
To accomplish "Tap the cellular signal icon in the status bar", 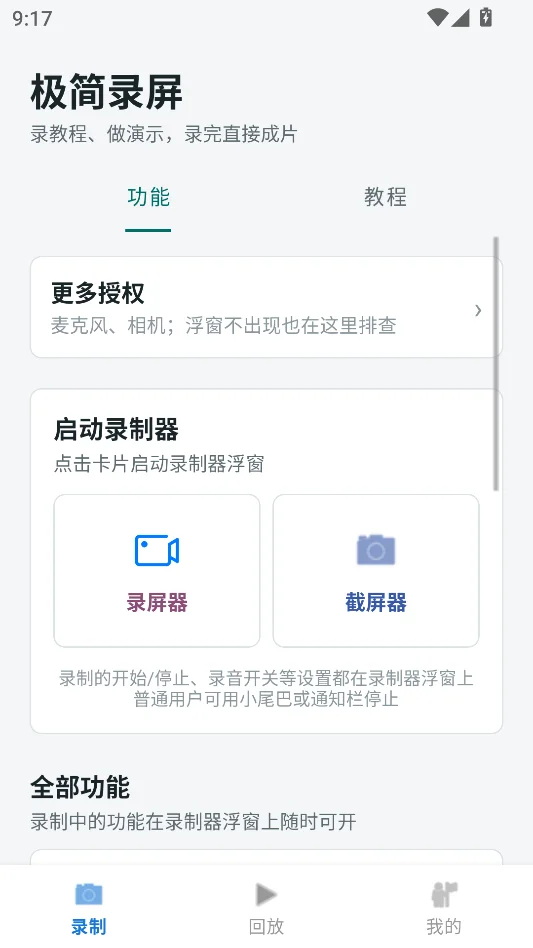I will tap(460, 18).
